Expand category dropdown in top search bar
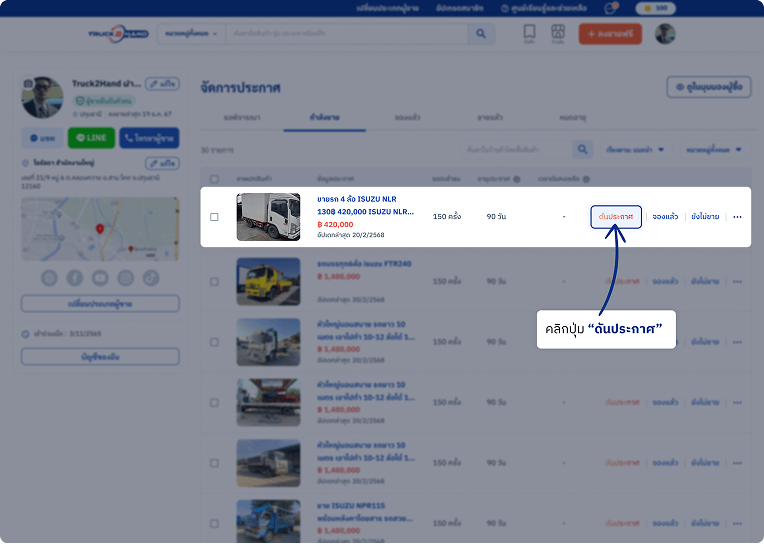764x544 pixels. (x=191, y=34)
